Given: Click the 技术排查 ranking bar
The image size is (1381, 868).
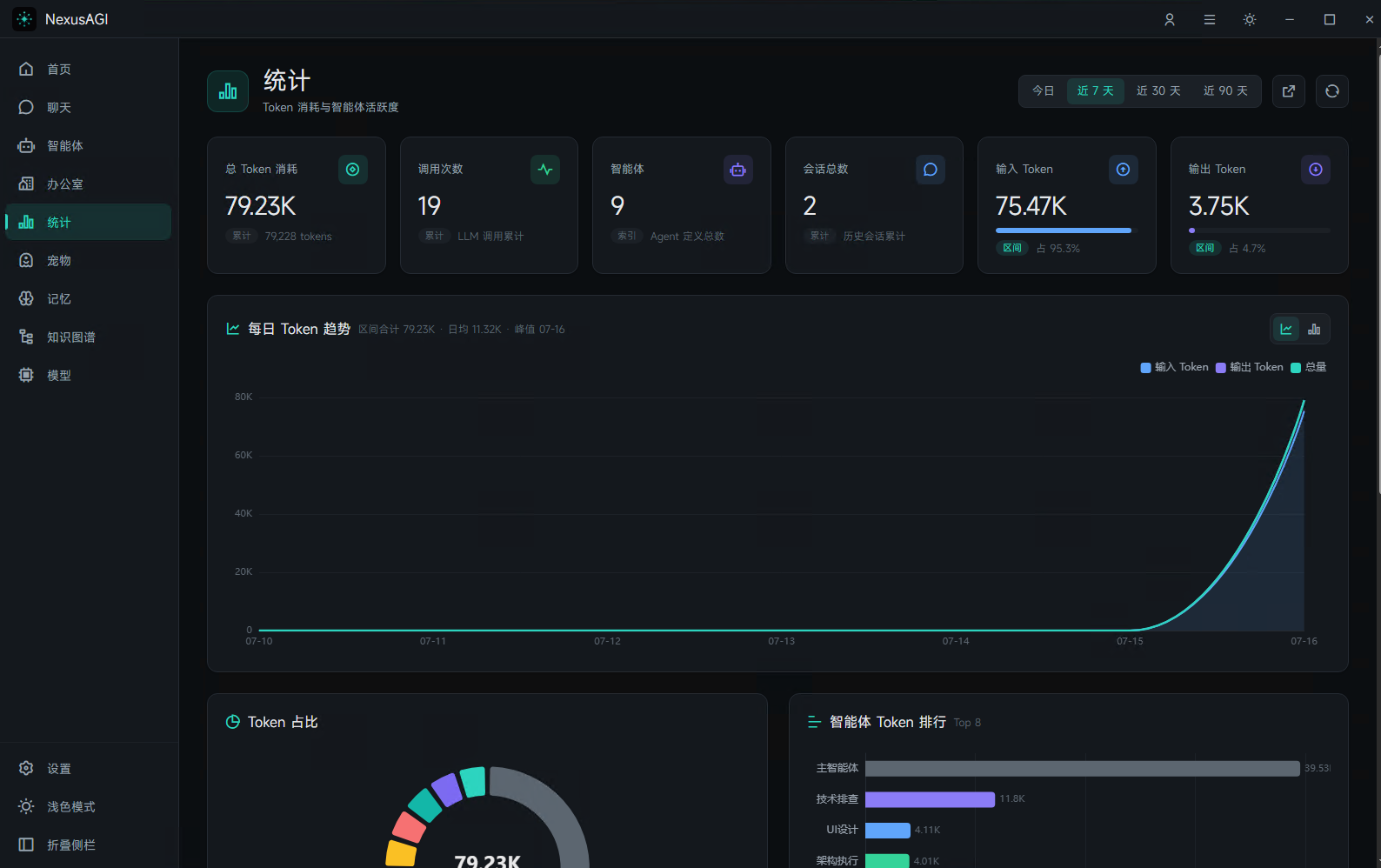Looking at the screenshot, I should pyautogui.click(x=930, y=799).
